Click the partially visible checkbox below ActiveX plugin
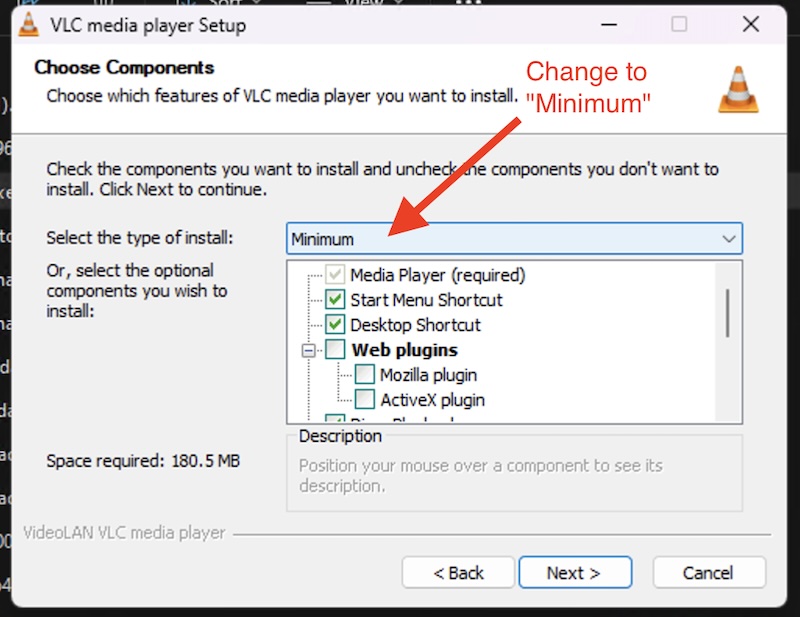This screenshot has width=800, height=617. [336, 420]
